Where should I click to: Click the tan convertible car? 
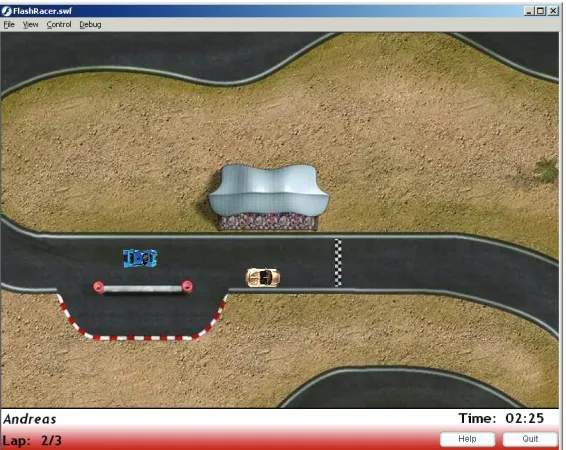[263, 278]
